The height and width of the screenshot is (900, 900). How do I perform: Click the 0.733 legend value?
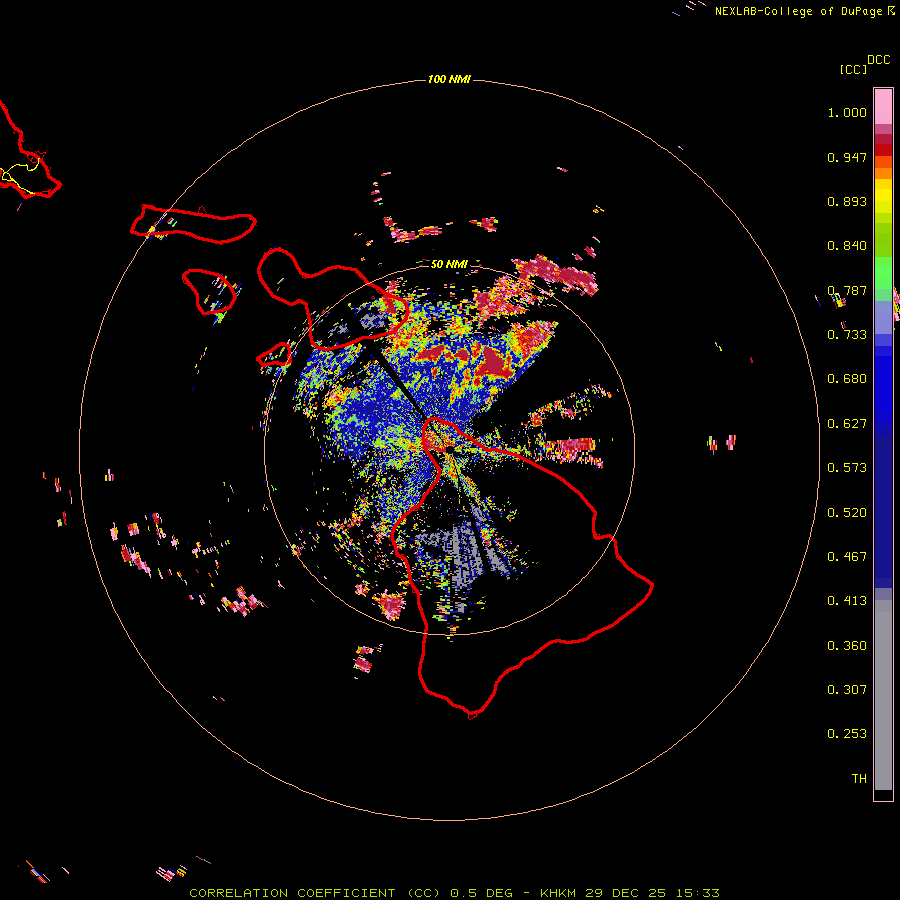[847, 335]
